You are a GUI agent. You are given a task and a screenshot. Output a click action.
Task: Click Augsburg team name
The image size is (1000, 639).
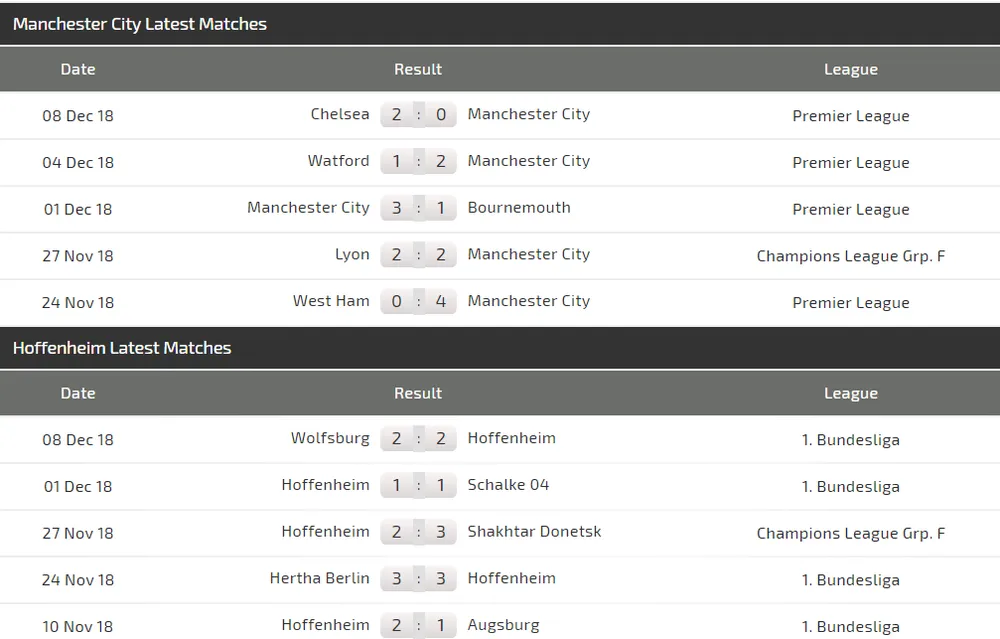503,626
